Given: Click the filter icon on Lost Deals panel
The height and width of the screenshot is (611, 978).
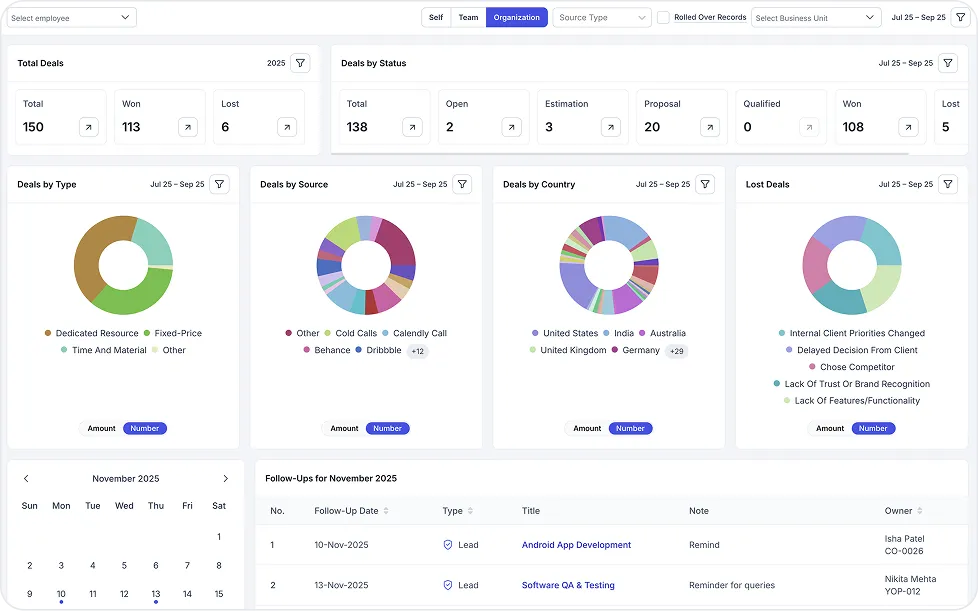Looking at the screenshot, I should click(x=948, y=184).
